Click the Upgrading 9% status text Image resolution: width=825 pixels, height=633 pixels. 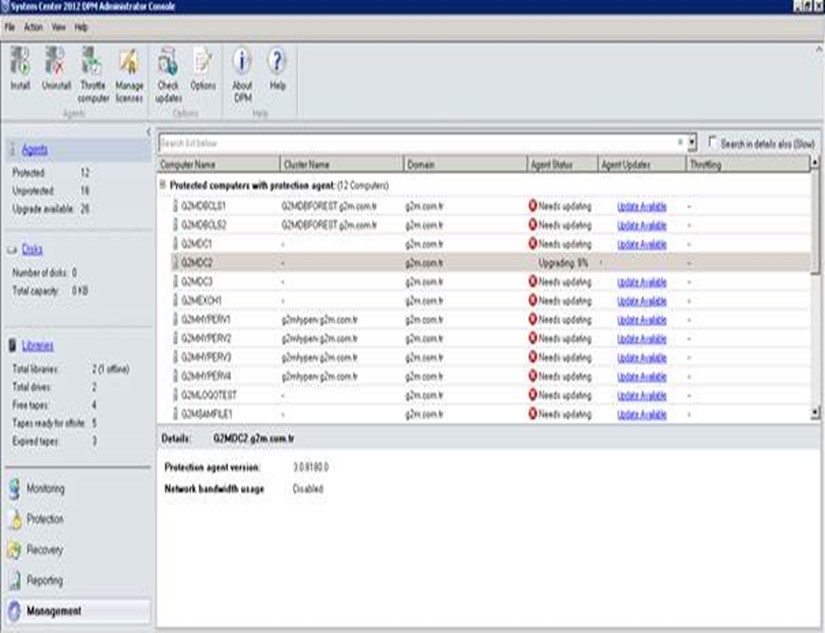coord(563,263)
